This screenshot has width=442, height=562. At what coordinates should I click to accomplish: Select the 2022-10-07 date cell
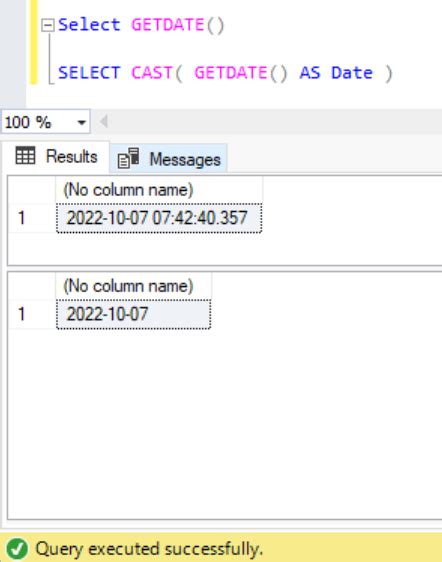pos(133,314)
